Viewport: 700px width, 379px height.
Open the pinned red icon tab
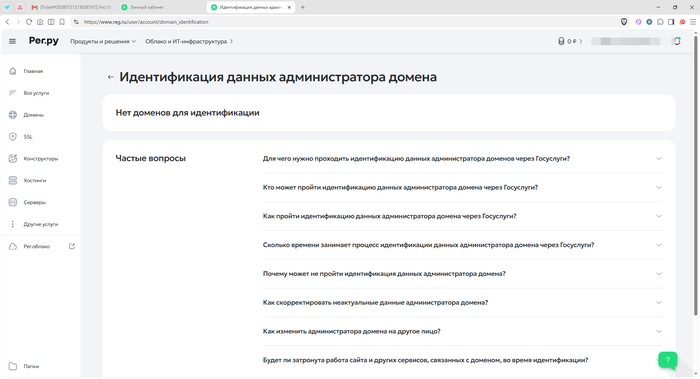click(x=20, y=7)
